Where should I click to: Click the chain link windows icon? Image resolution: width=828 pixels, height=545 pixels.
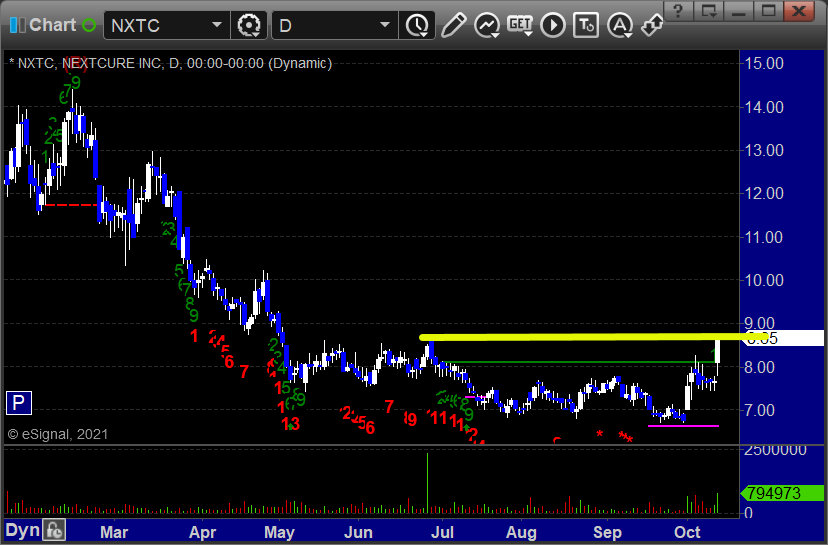tap(653, 25)
